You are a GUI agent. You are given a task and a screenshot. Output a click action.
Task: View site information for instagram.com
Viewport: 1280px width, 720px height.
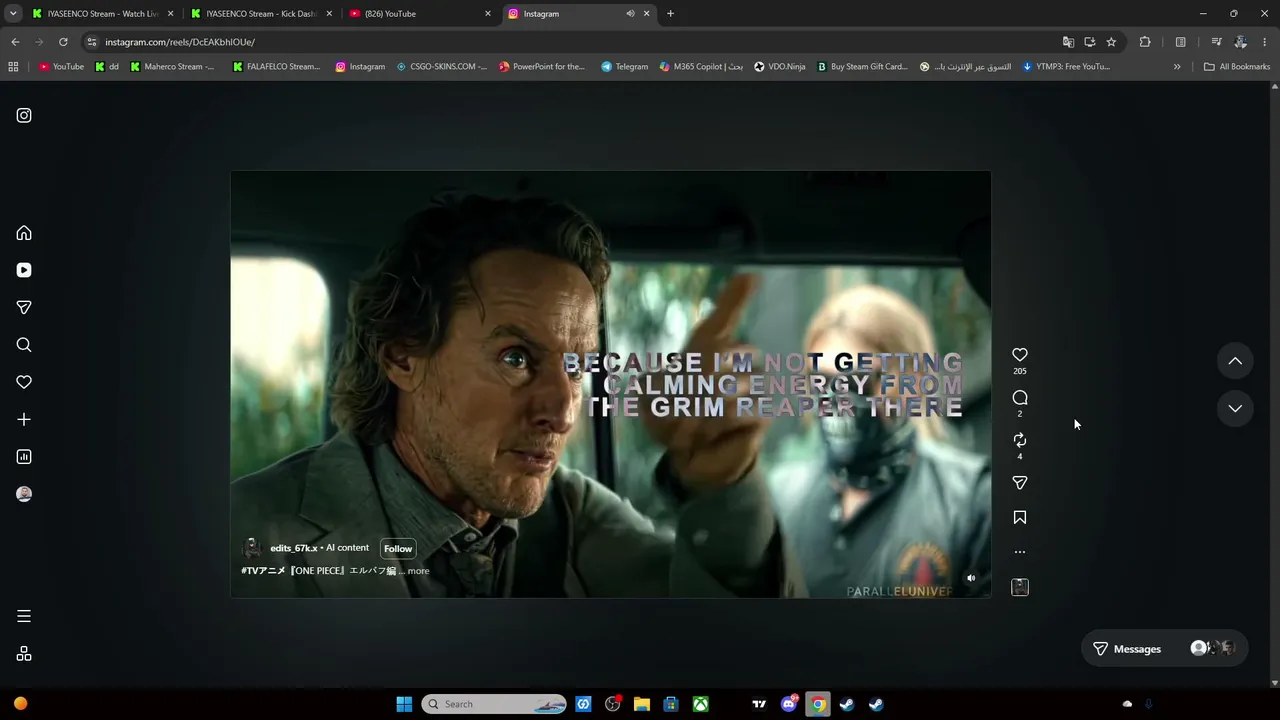click(92, 42)
